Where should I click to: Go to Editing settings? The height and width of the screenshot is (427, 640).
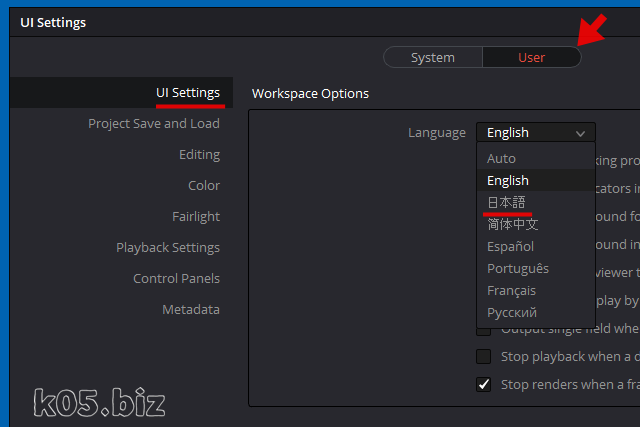(199, 155)
